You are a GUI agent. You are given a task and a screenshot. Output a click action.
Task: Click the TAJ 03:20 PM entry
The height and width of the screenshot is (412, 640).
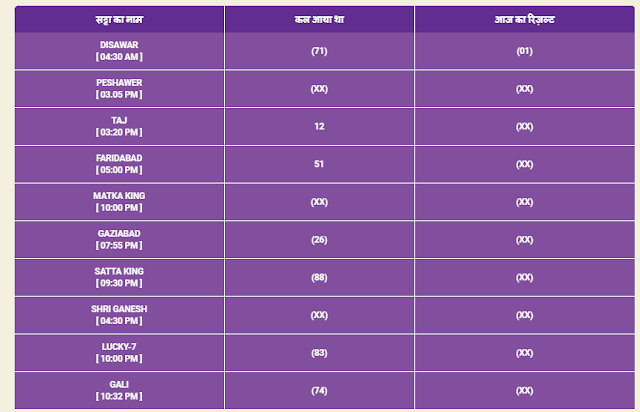pos(119,127)
